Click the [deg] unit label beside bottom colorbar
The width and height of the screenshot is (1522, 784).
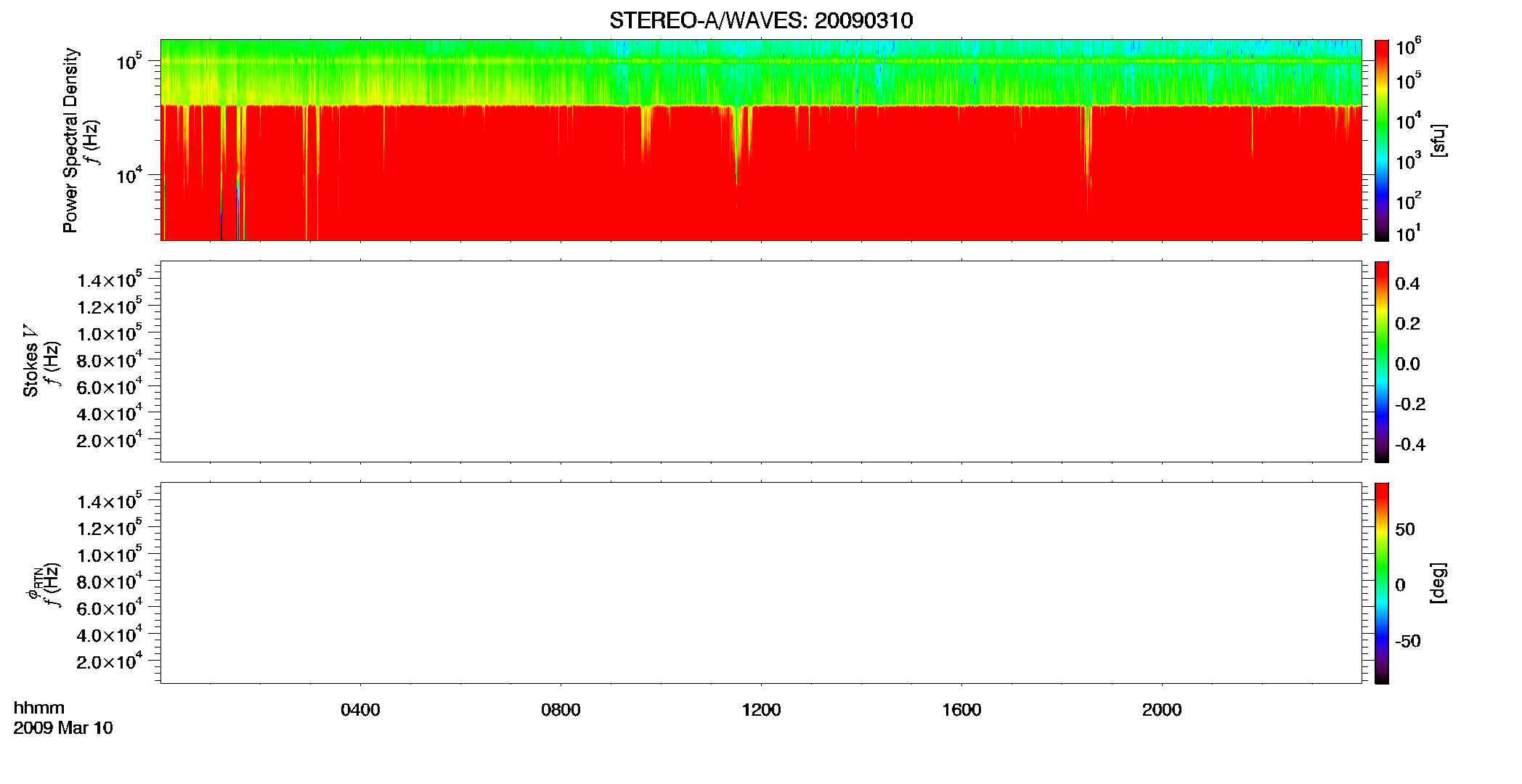(x=1438, y=583)
